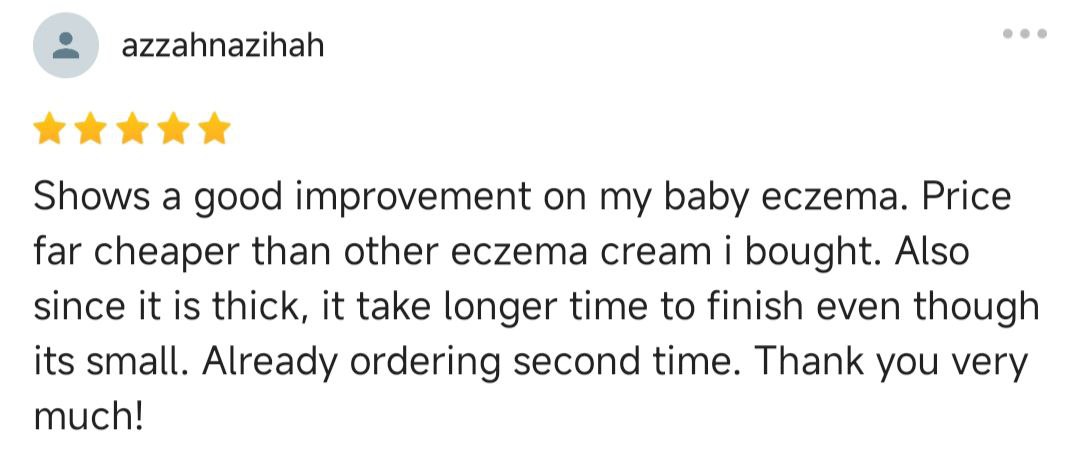The width and height of the screenshot is (1080, 452).
Task: Click the fourth rating star
Action: point(173,130)
